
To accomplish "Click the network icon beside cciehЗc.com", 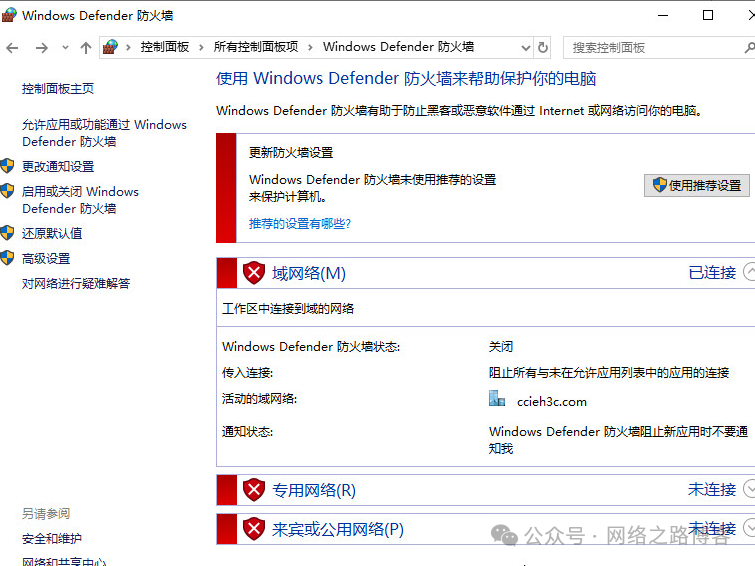I will (x=497, y=399).
